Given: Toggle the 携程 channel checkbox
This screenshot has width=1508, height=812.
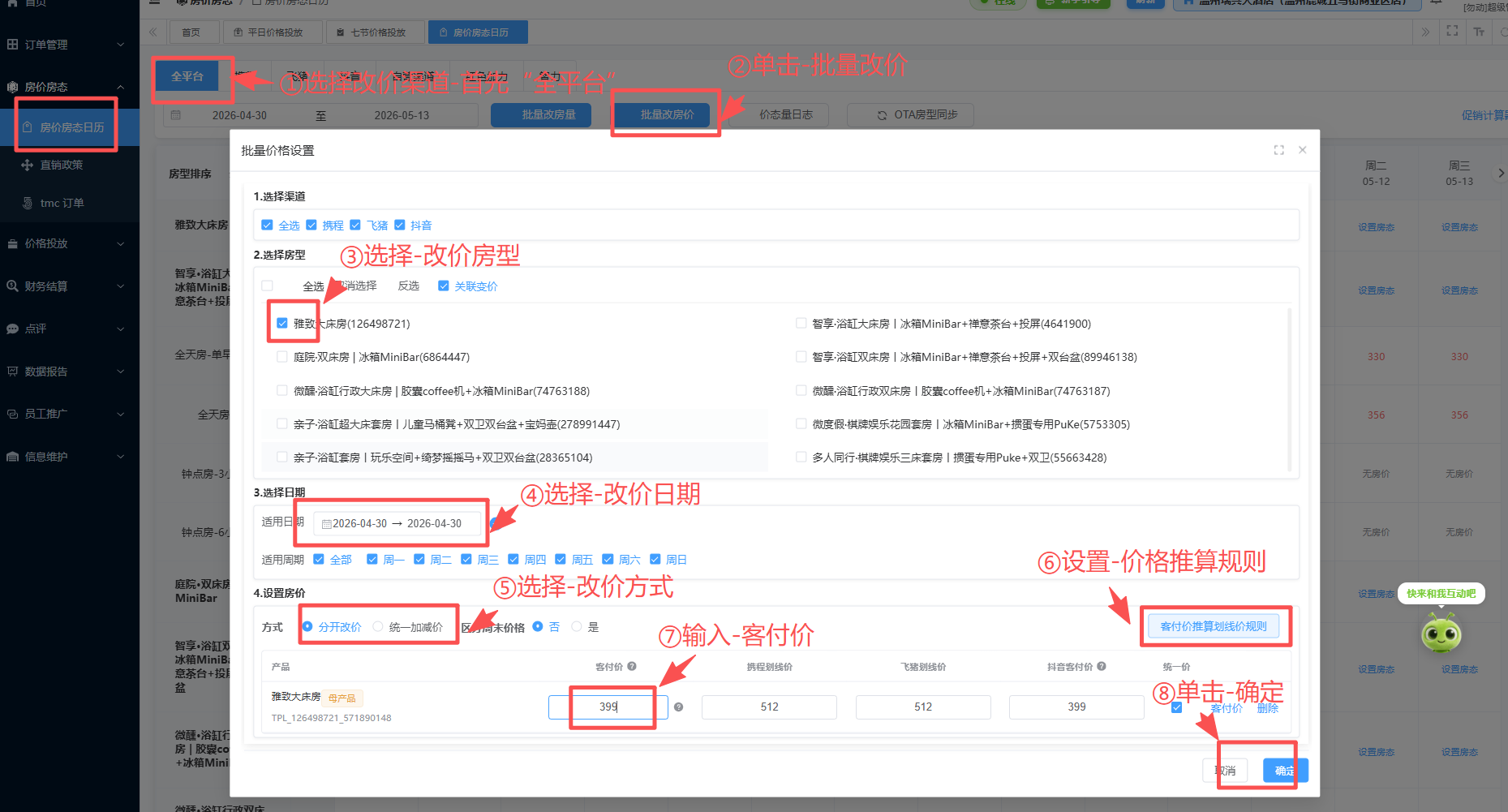Looking at the screenshot, I should coord(311,225).
